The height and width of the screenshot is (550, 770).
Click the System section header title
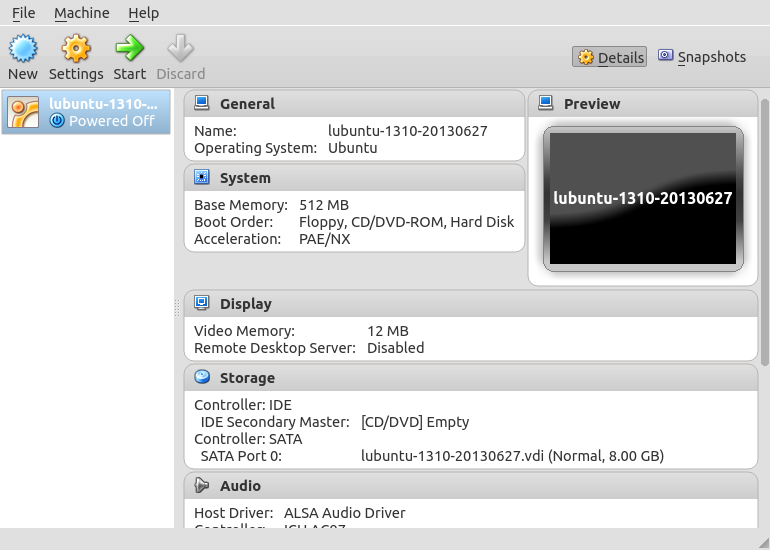[x=245, y=178]
